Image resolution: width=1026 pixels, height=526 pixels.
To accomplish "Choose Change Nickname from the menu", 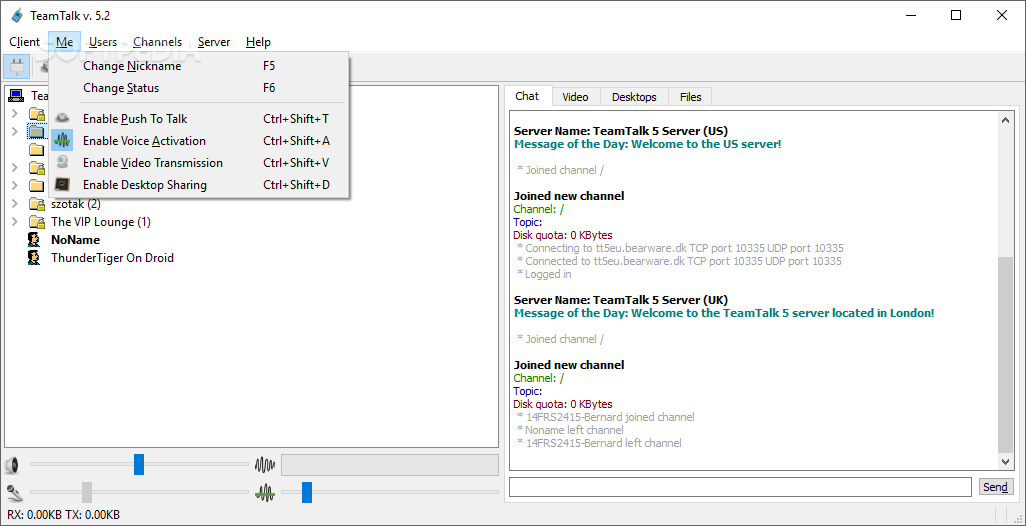I will click(x=199, y=66).
